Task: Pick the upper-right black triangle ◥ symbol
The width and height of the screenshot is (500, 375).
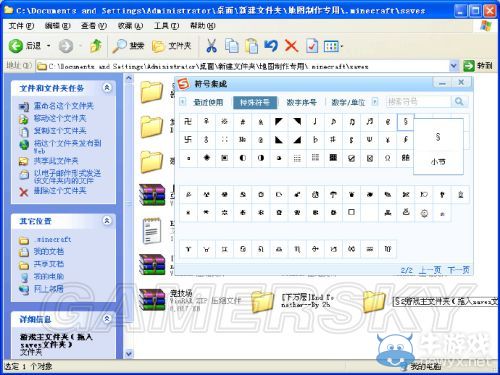Action: click(297, 122)
